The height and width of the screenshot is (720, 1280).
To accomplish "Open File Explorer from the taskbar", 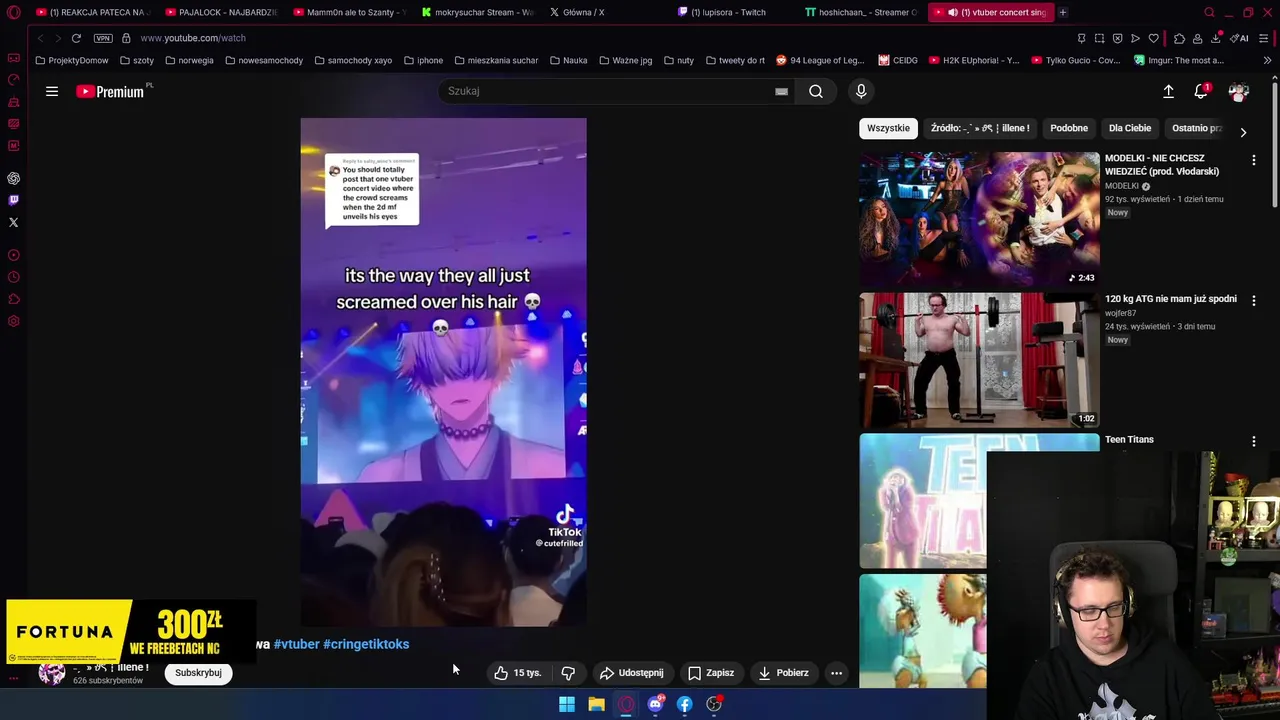I will [x=596, y=704].
